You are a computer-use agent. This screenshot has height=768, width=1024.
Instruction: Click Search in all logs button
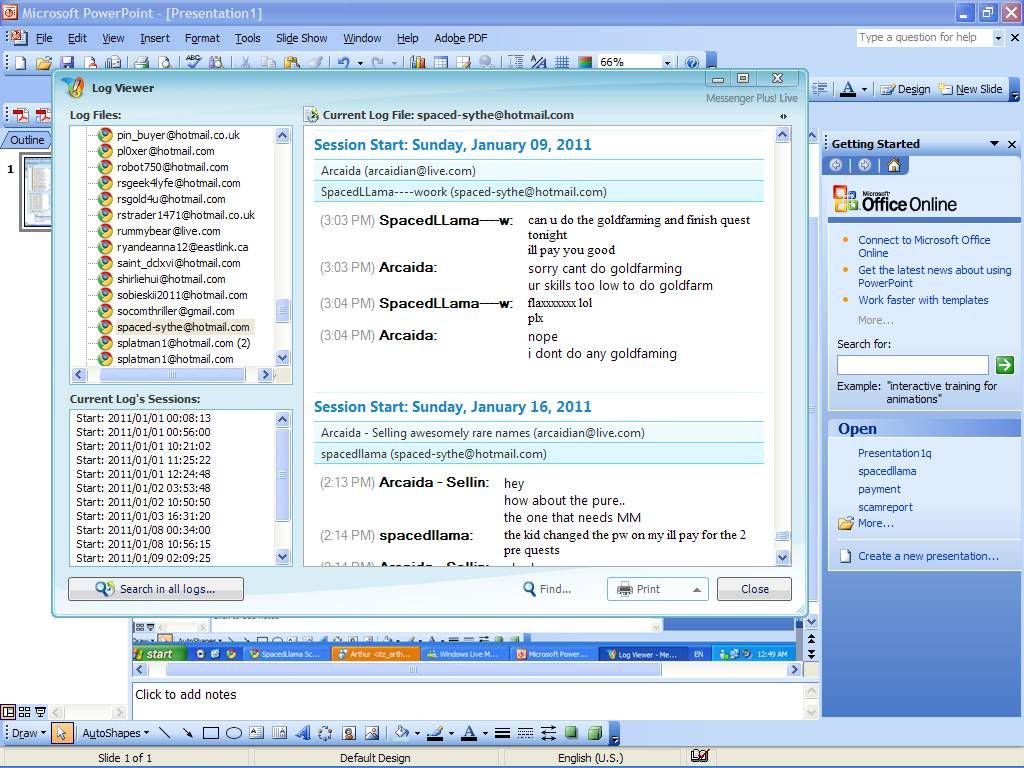(x=156, y=588)
